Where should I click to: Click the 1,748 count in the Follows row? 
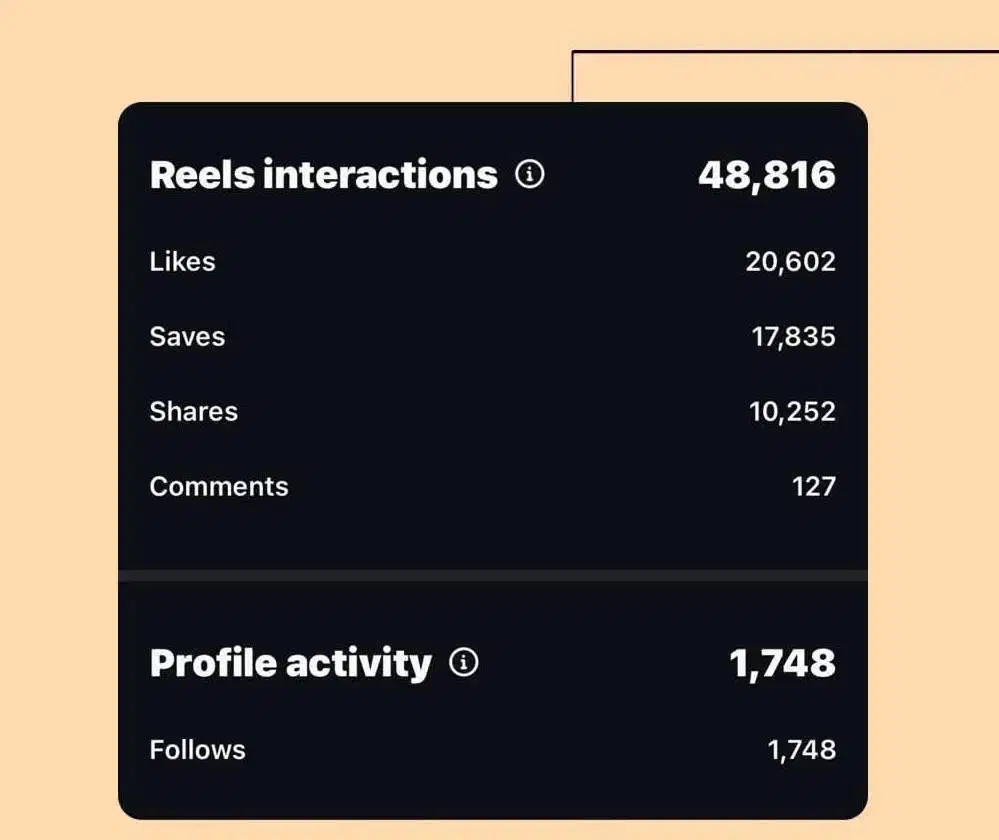click(801, 750)
